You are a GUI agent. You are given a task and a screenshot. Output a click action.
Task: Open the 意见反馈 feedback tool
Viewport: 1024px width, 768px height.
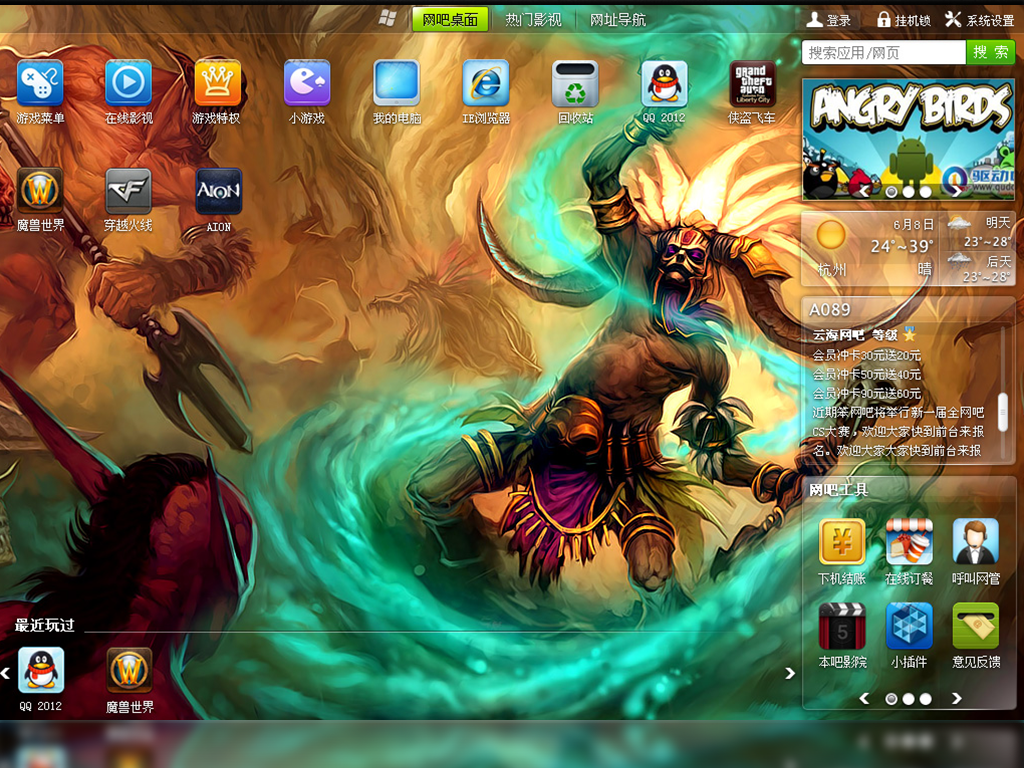[x=976, y=626]
